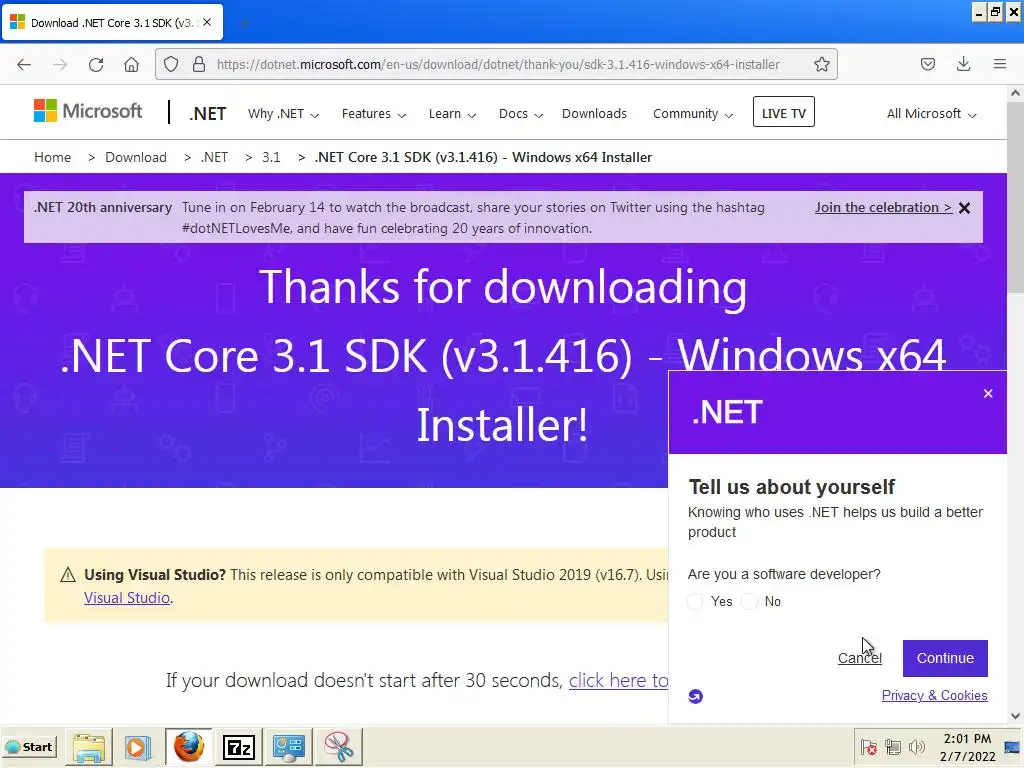This screenshot has width=1024, height=768.
Task: Open a new browser tab
Action: 244,23
